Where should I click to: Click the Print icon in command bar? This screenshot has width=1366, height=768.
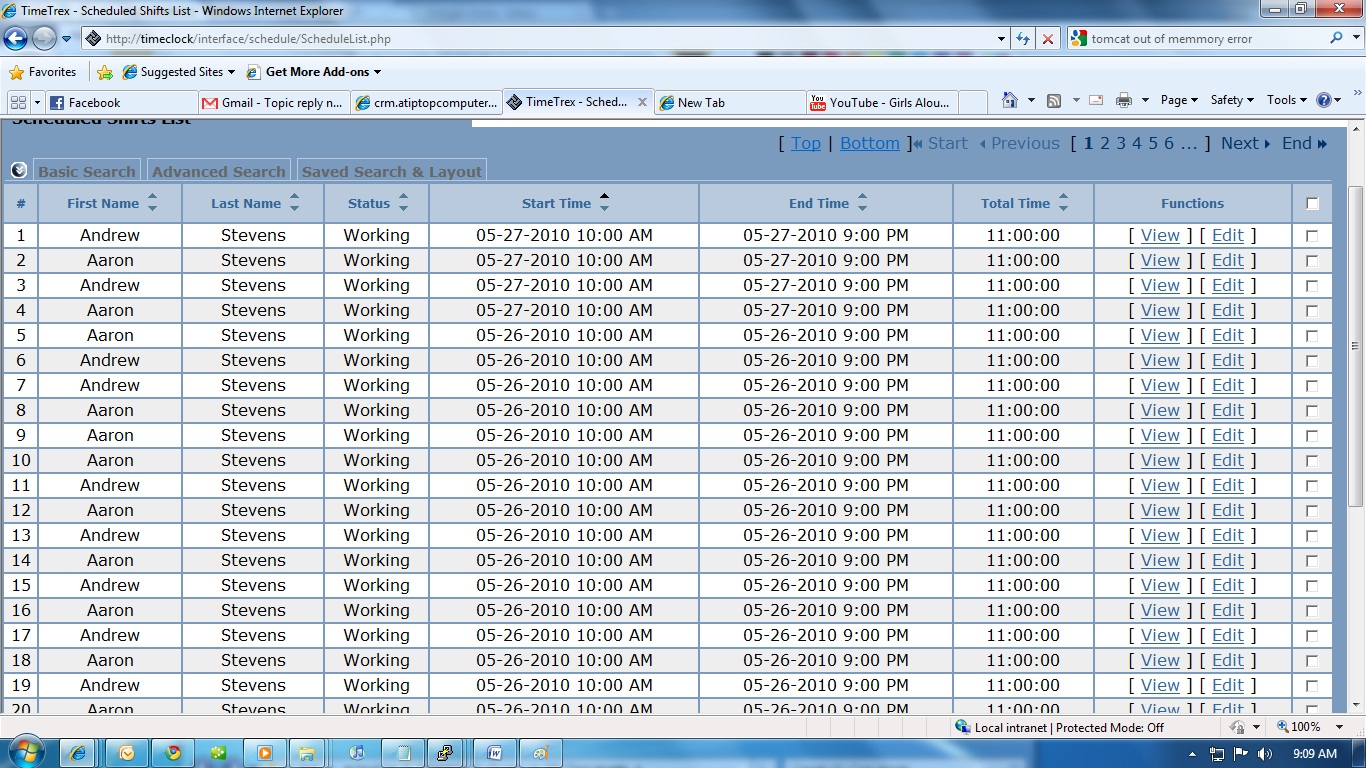point(1123,100)
